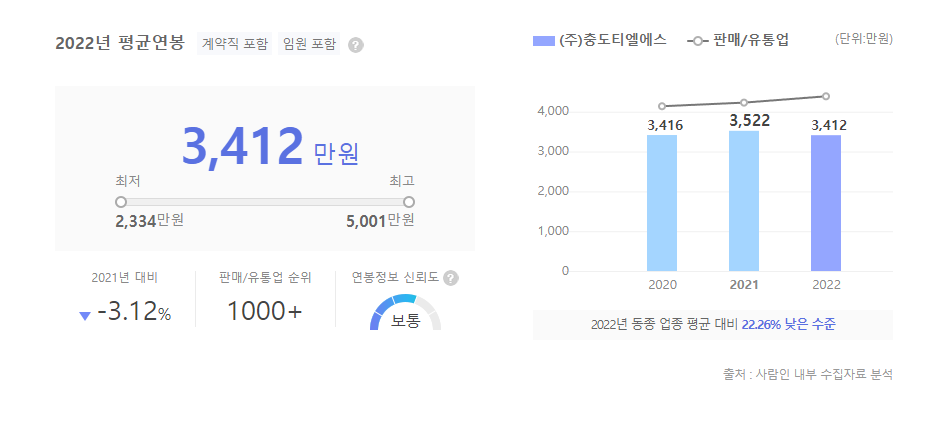Image resolution: width=951 pixels, height=424 pixels.
Task: Click the downward triangle beside -3.12%
Action: [x=85, y=315]
